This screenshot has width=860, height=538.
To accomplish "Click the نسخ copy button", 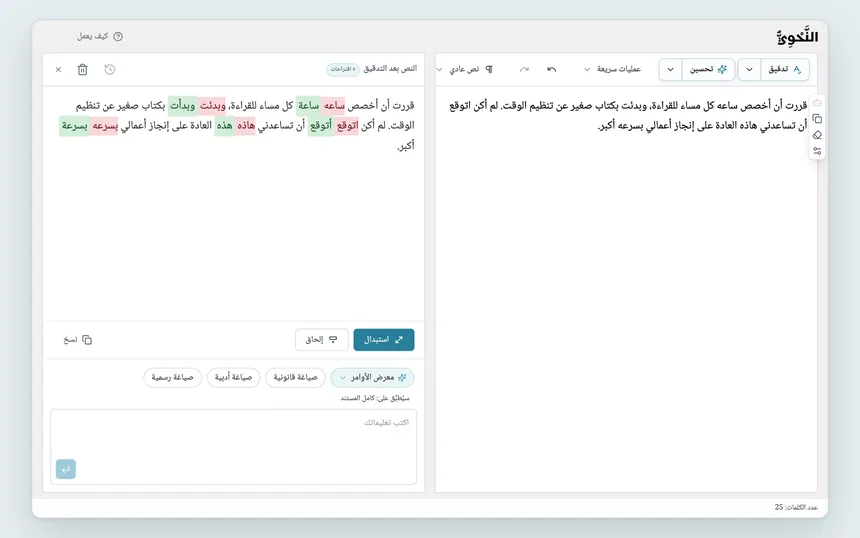I will [x=78, y=339].
